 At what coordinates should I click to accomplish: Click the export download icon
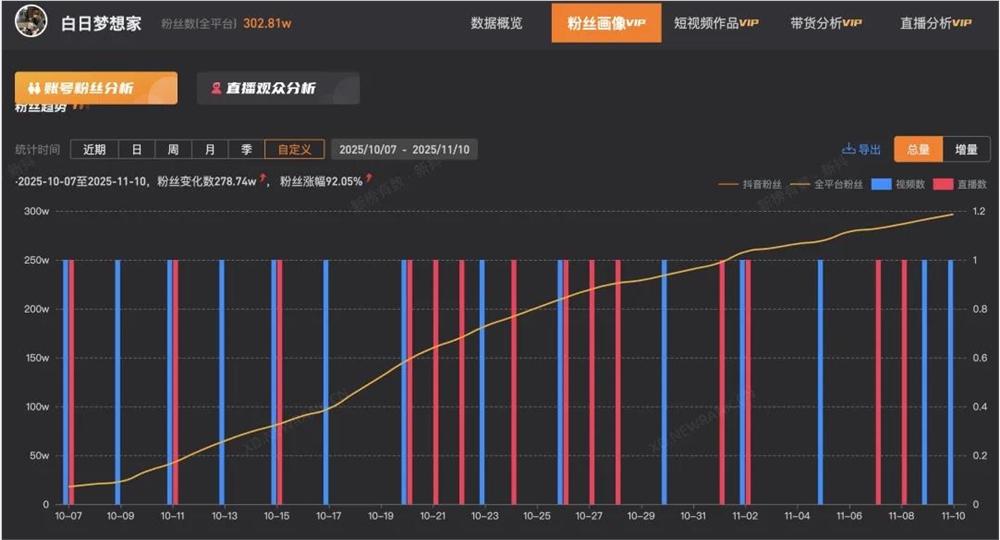(x=848, y=149)
